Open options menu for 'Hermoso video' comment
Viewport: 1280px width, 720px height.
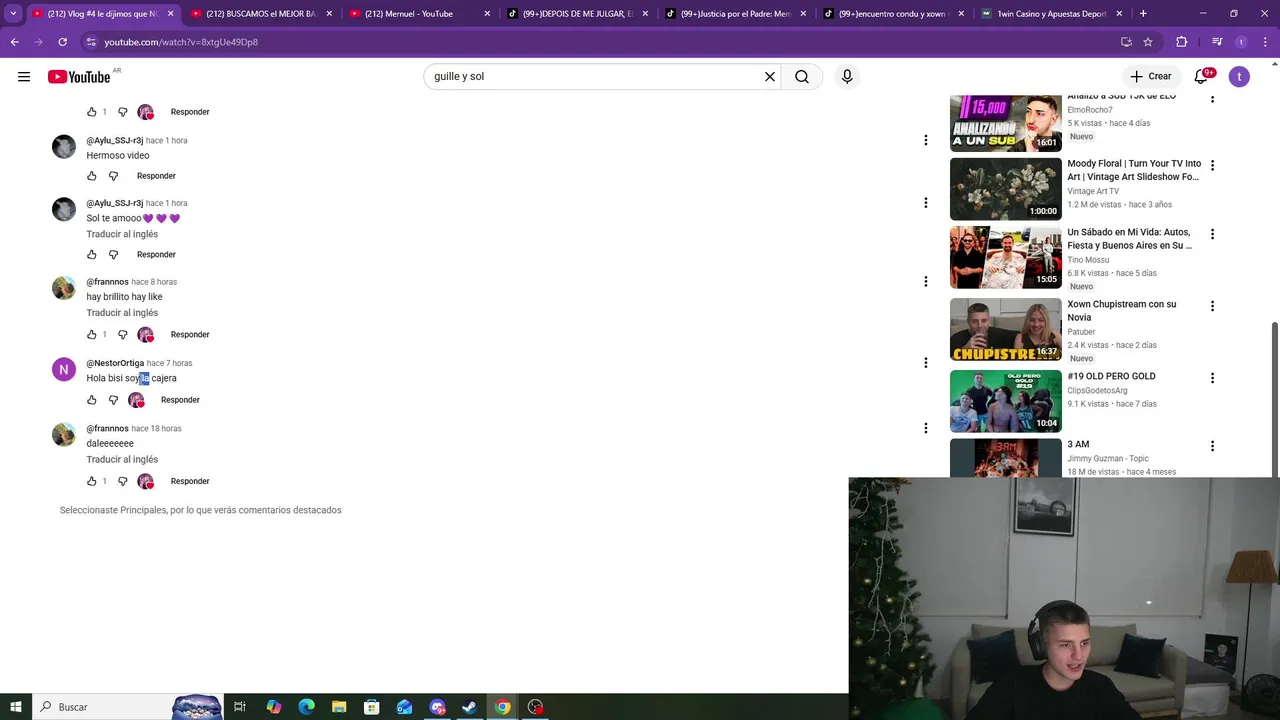tap(925, 140)
